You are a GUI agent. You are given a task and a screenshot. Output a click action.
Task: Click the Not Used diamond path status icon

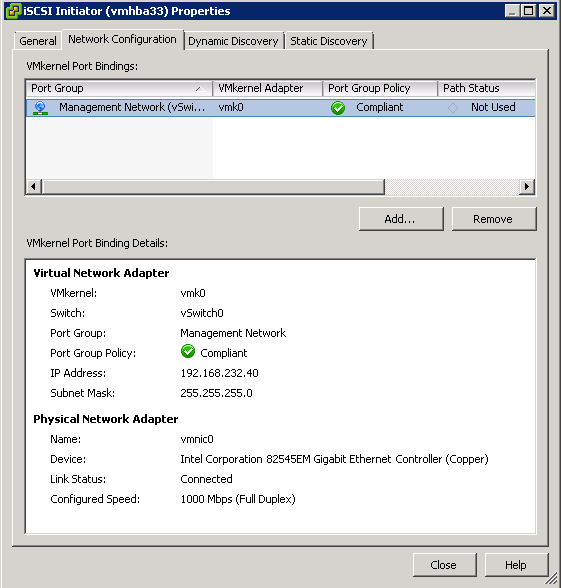coord(453,108)
